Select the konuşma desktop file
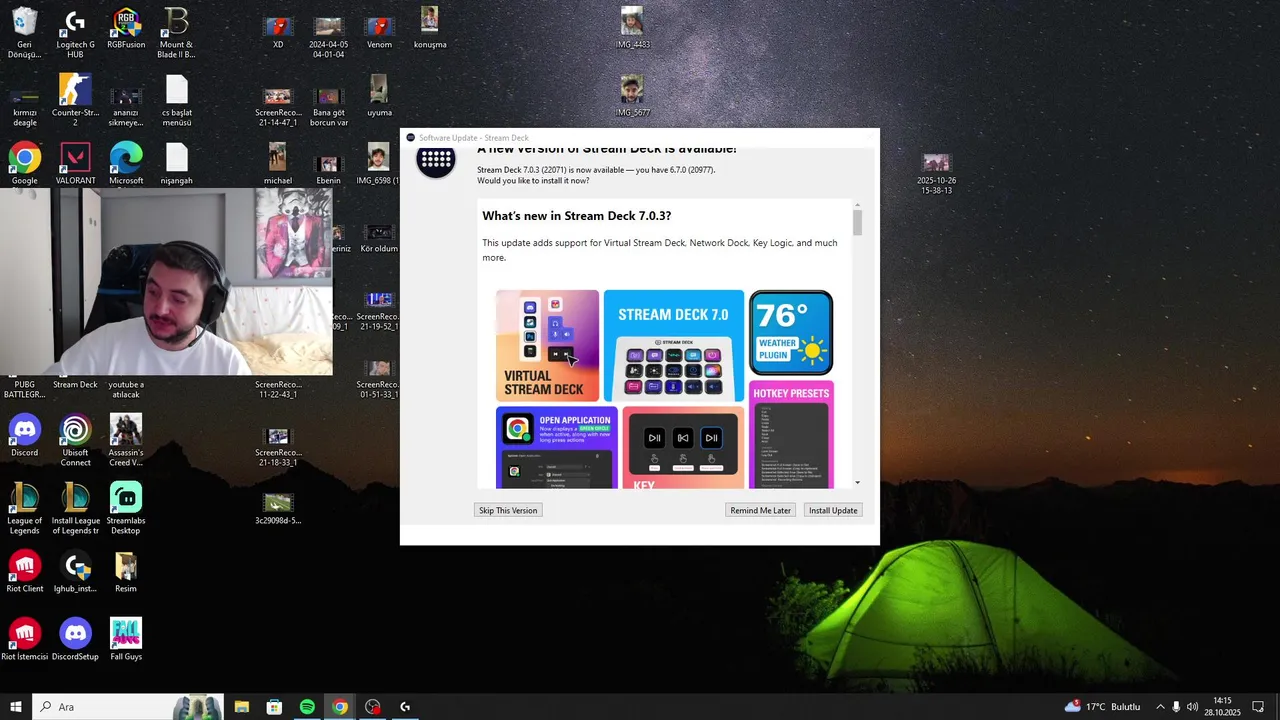Image resolution: width=1280 pixels, height=720 pixels. (430, 28)
